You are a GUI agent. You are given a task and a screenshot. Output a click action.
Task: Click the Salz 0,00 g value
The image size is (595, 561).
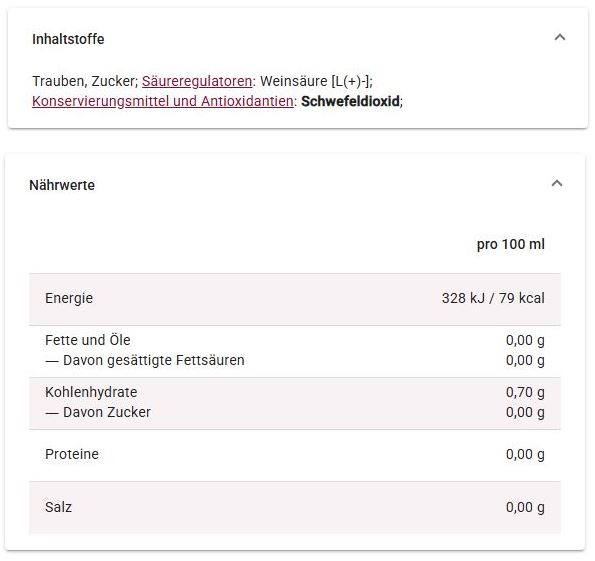click(x=525, y=507)
